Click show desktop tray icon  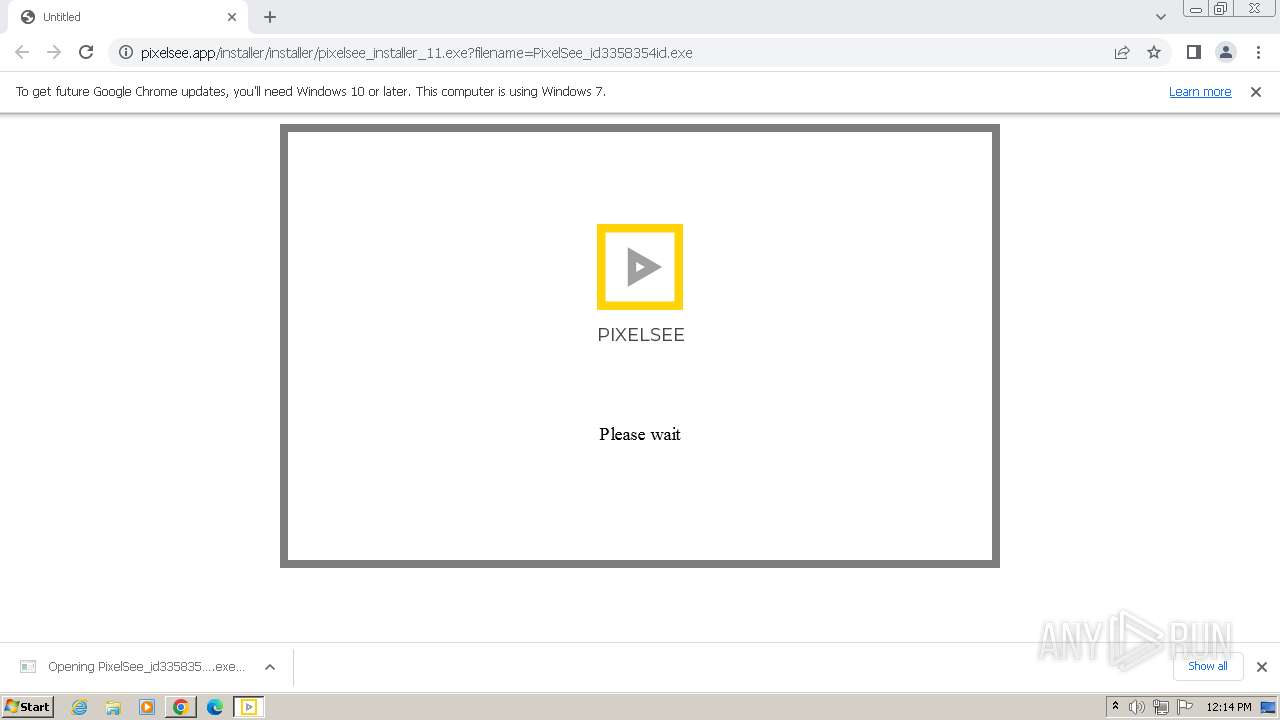(x=1268, y=707)
